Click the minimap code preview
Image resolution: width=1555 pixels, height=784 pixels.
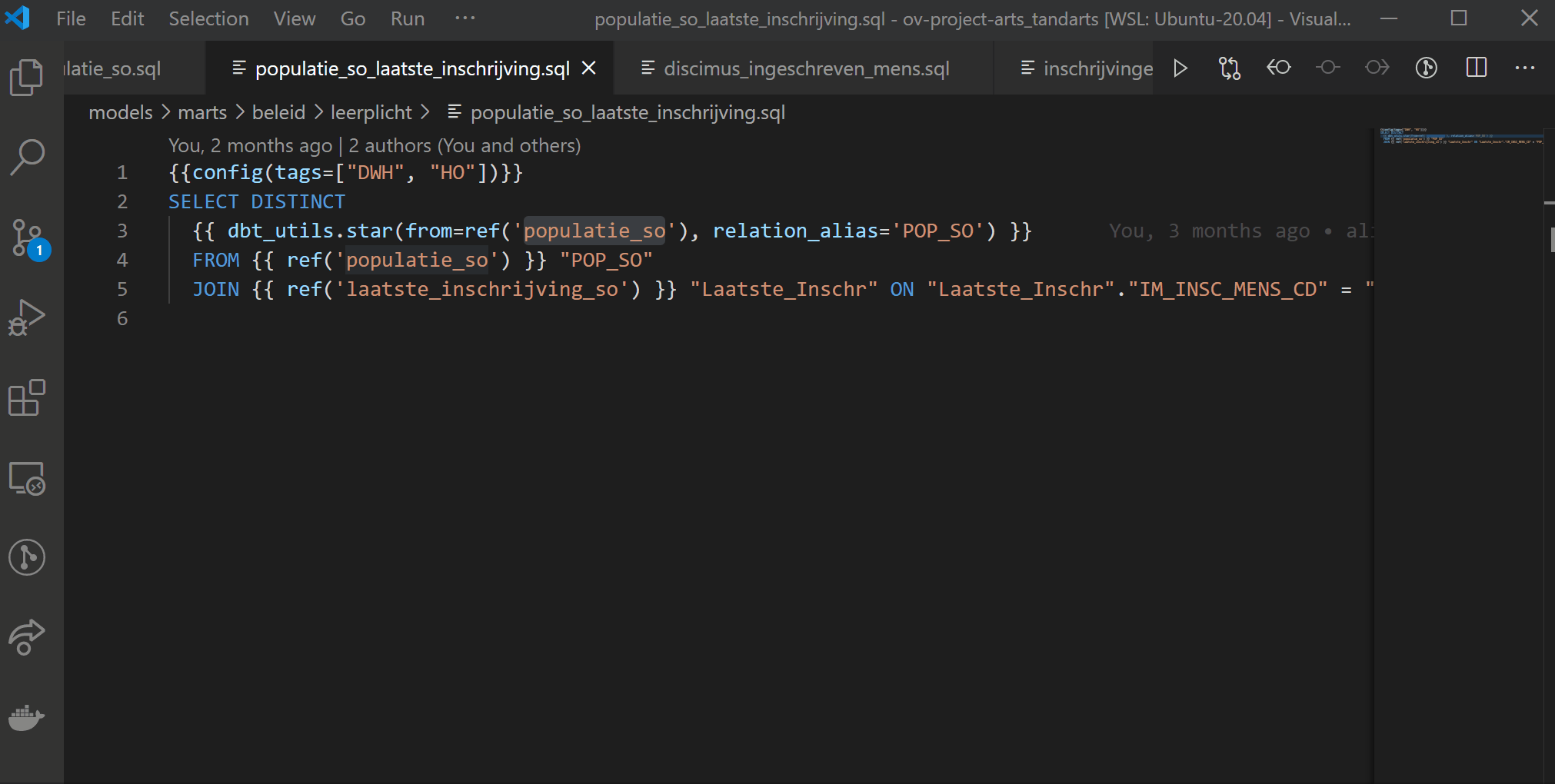pyautogui.click(x=1460, y=137)
